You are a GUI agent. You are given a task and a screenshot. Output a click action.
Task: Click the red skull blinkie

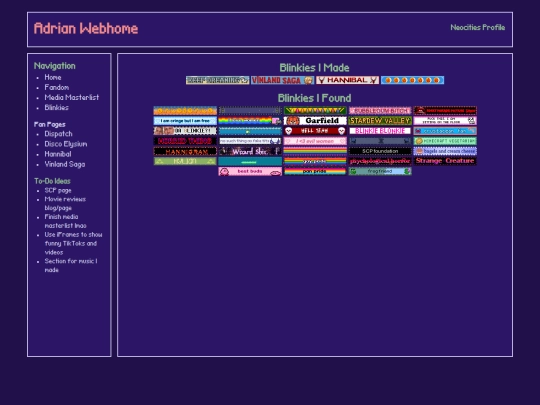[x=315, y=131]
